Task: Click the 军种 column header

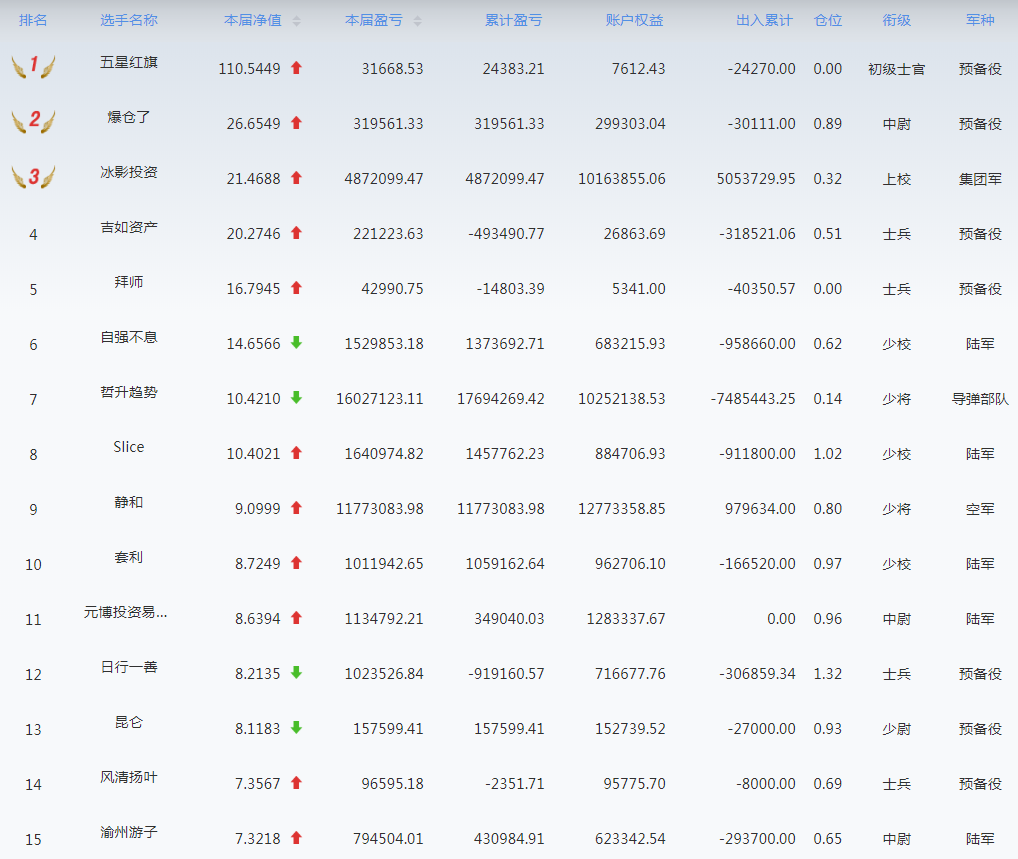Action: [x=980, y=20]
